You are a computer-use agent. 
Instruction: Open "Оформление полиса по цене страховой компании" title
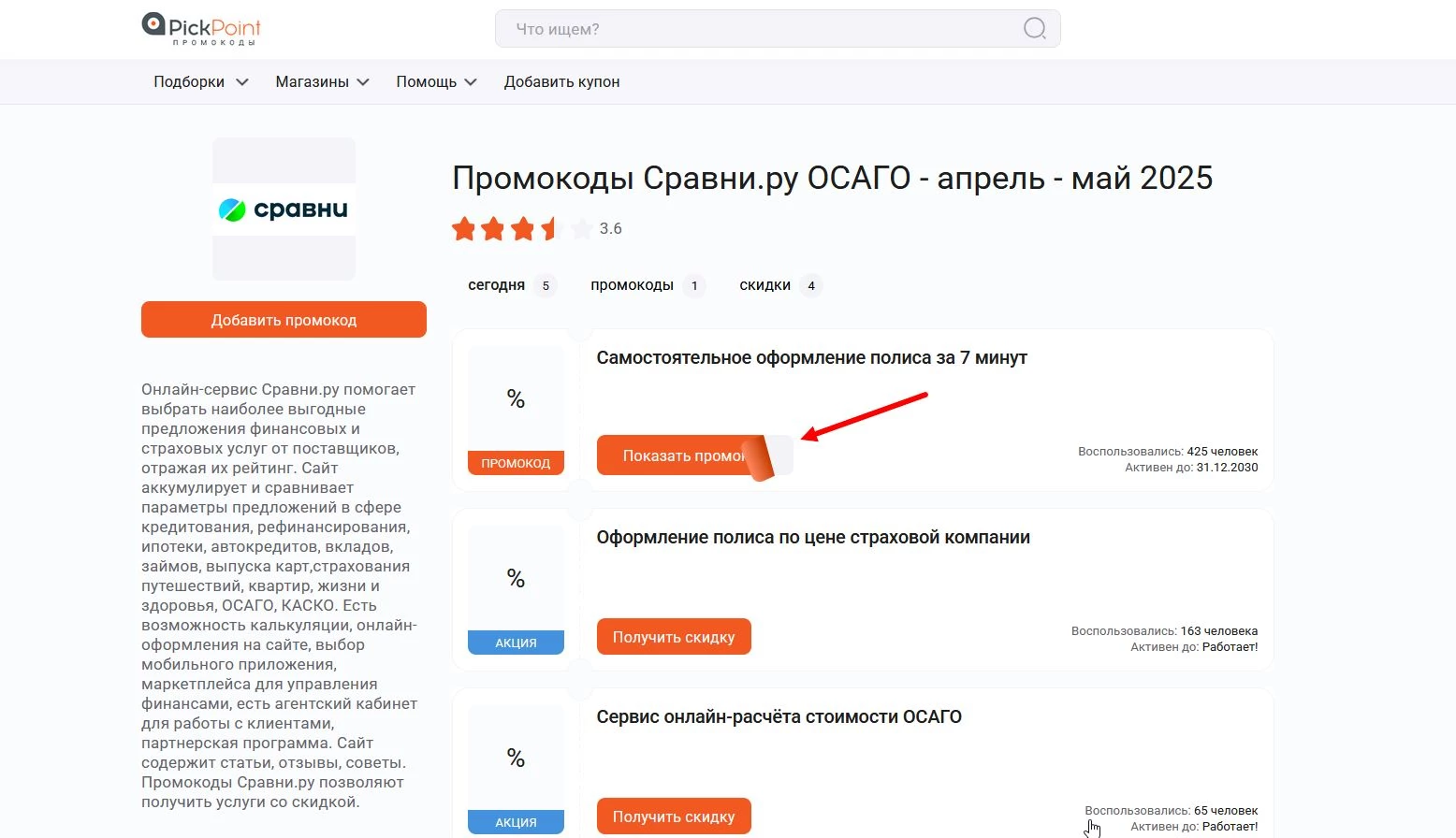813,537
